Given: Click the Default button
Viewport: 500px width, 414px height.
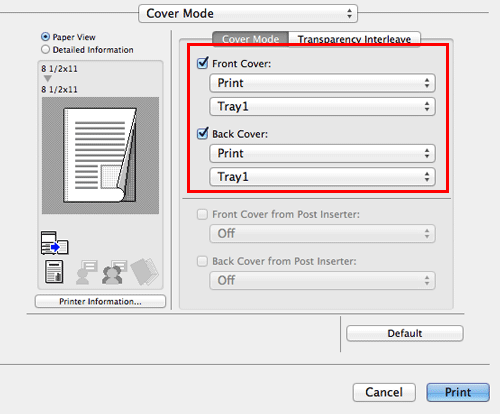Looking at the screenshot, I should (x=405, y=333).
